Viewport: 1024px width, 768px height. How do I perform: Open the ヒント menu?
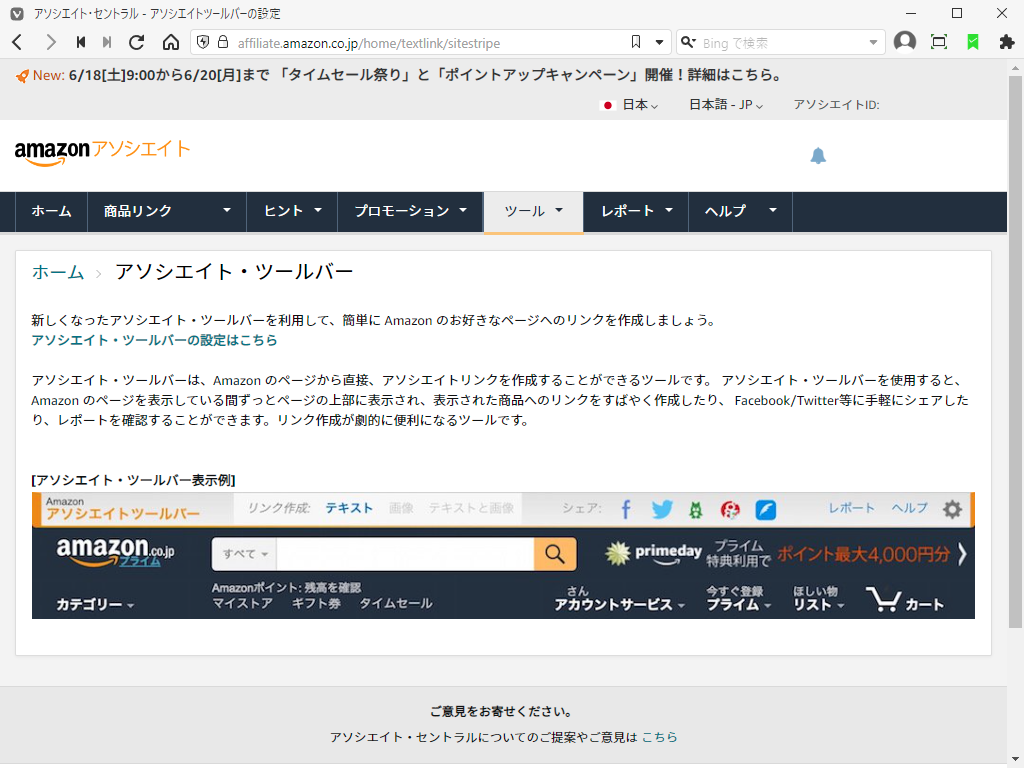(292, 211)
